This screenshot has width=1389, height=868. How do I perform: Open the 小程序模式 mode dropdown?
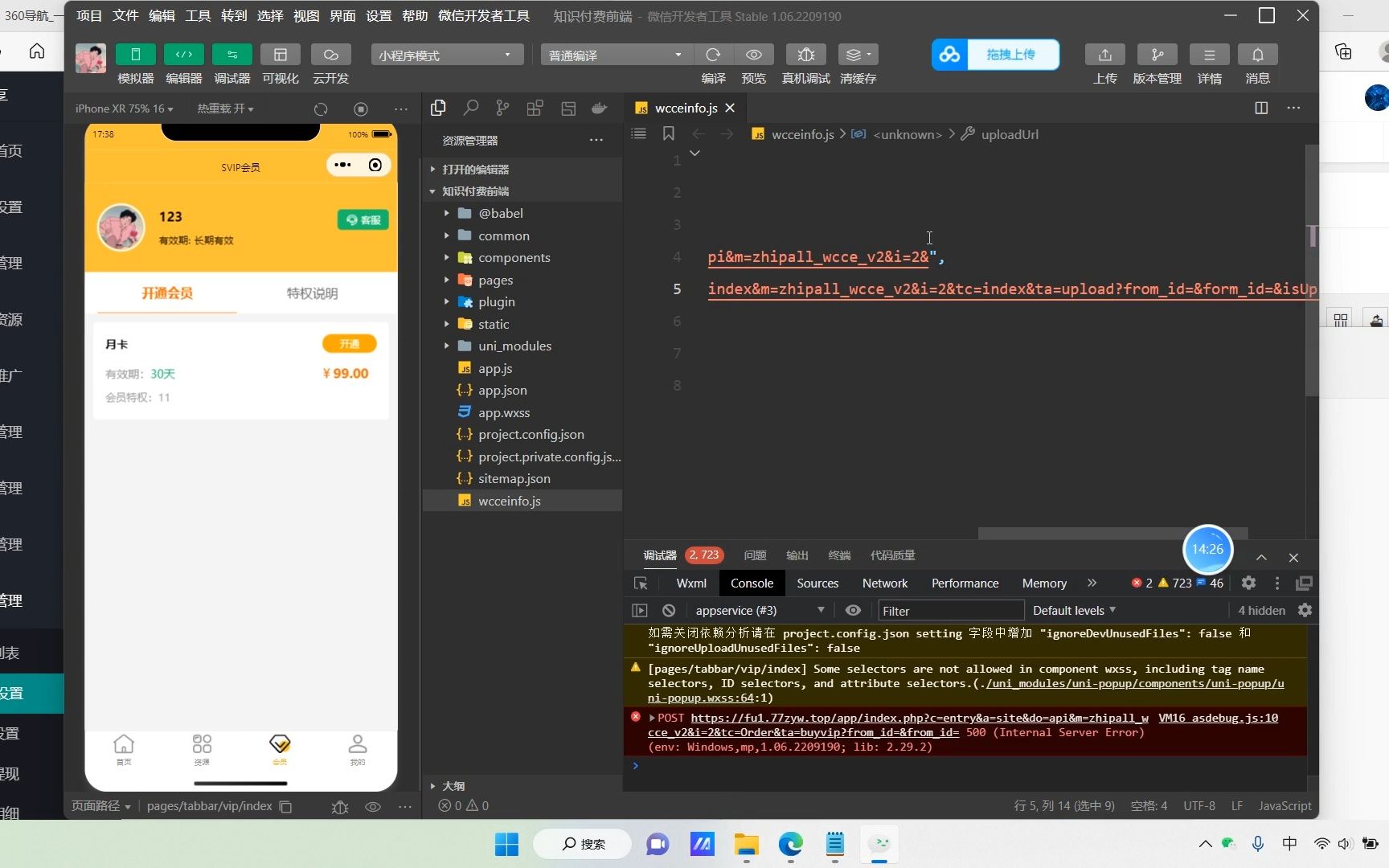pyautogui.click(x=447, y=55)
